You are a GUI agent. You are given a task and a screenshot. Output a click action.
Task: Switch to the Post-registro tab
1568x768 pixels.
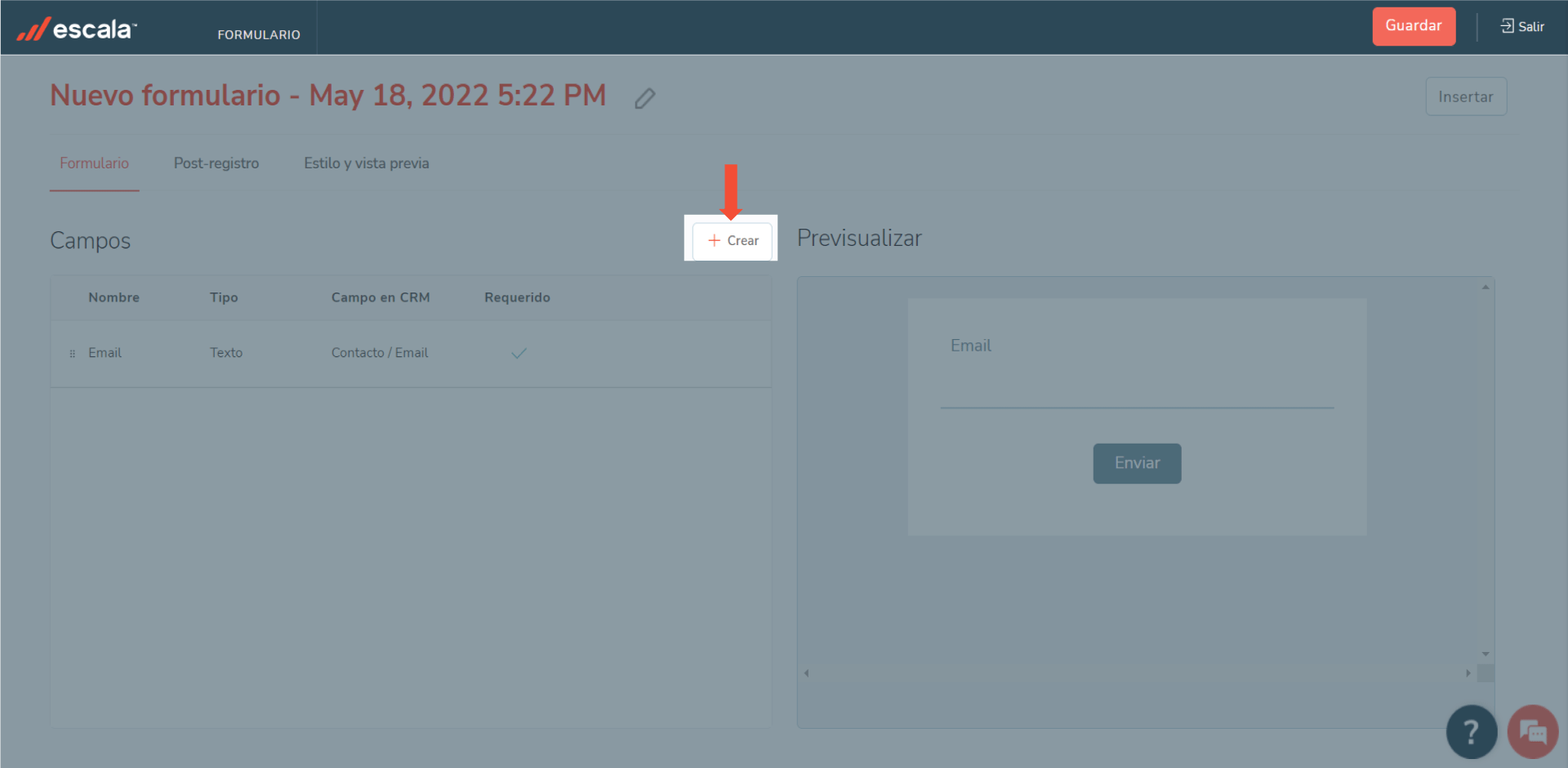216,163
